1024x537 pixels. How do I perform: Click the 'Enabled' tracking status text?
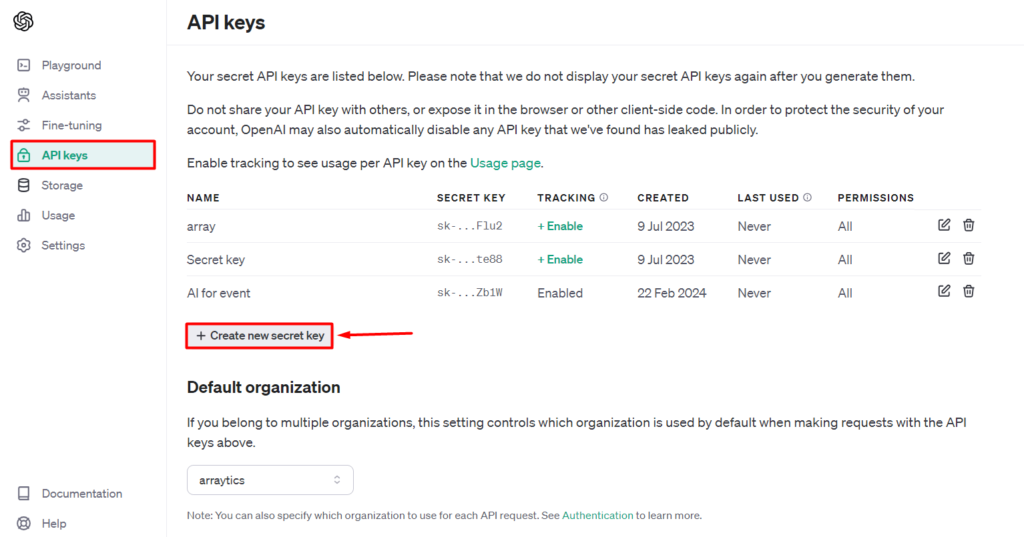[560, 293]
